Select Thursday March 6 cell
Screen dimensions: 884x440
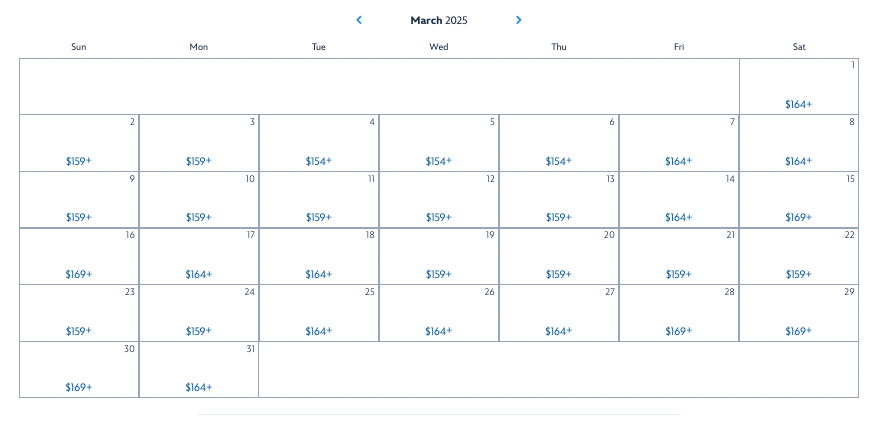559,143
